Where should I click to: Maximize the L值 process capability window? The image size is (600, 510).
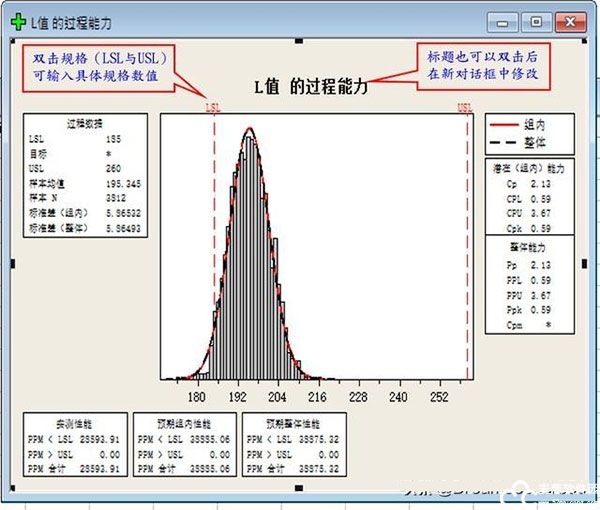pos(536,23)
